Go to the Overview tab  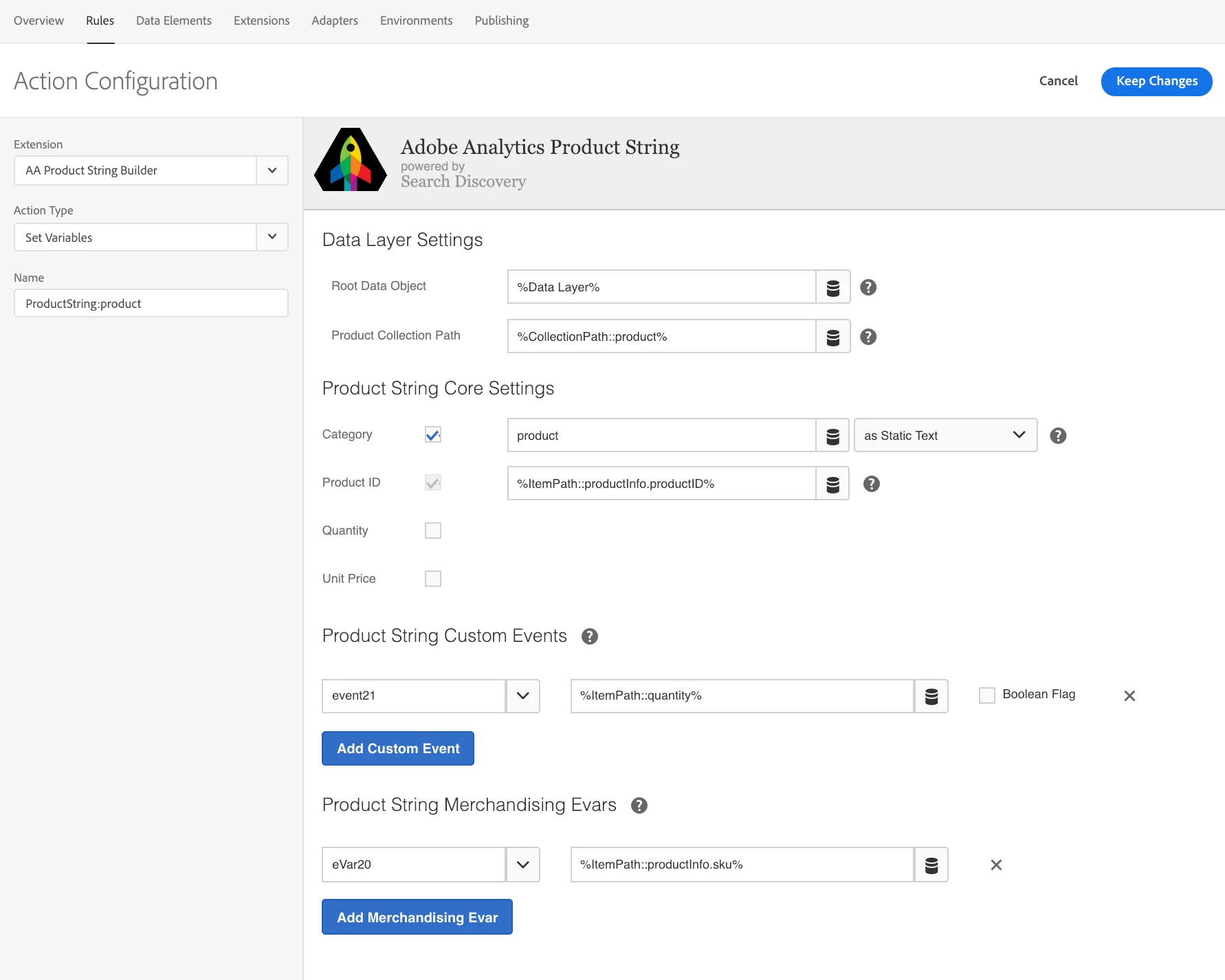point(38,21)
